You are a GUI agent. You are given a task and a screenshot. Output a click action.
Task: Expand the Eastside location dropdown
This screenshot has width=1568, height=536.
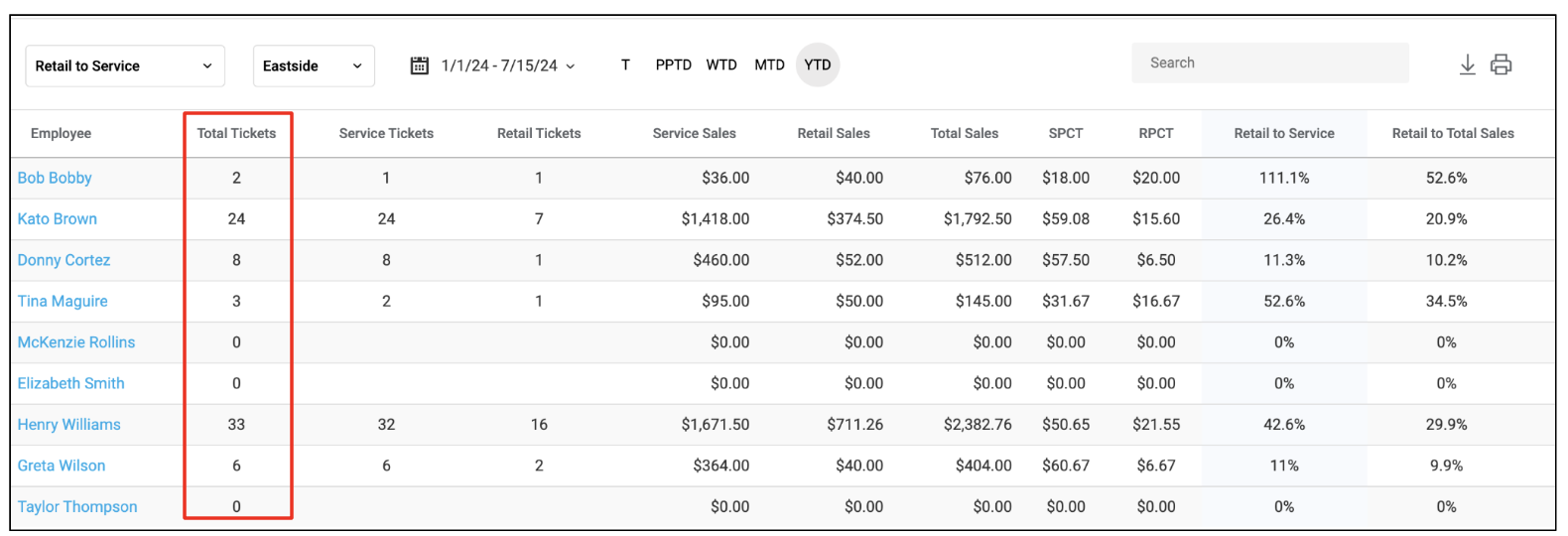click(314, 66)
